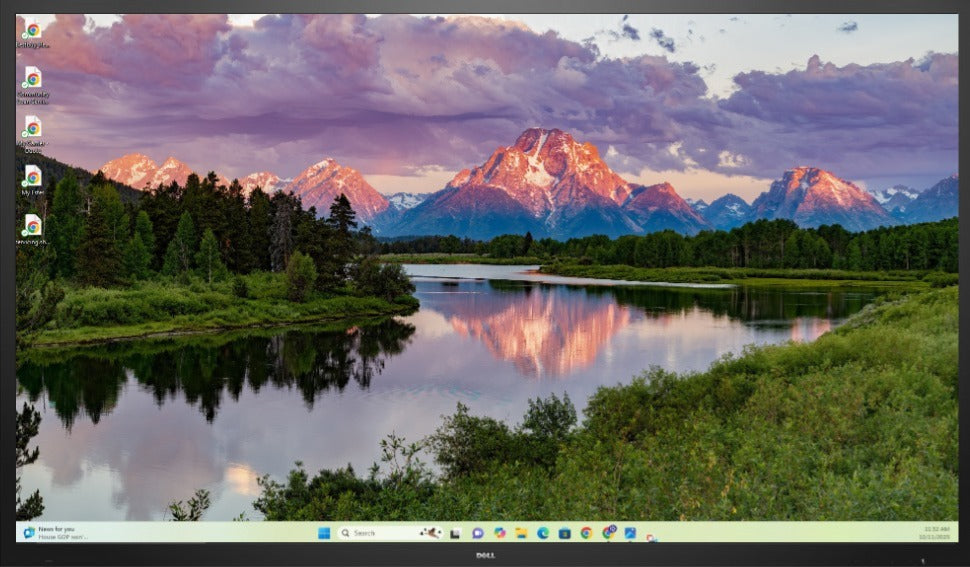Select the topmost Chrome desktop shortcut

click(x=32, y=30)
